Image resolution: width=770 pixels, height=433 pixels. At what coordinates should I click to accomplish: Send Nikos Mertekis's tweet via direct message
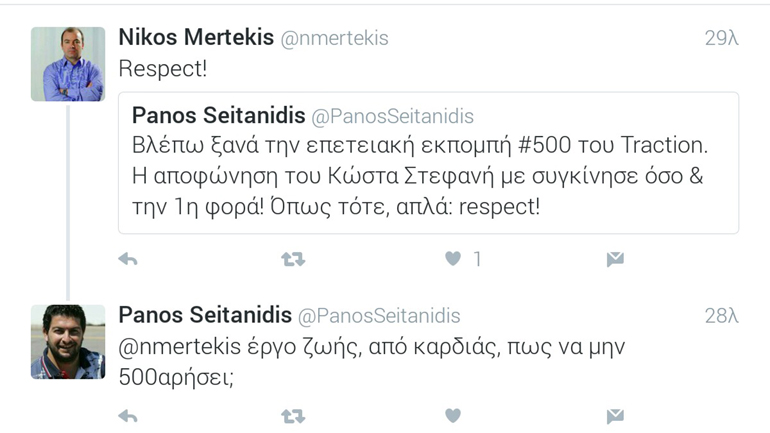point(615,259)
